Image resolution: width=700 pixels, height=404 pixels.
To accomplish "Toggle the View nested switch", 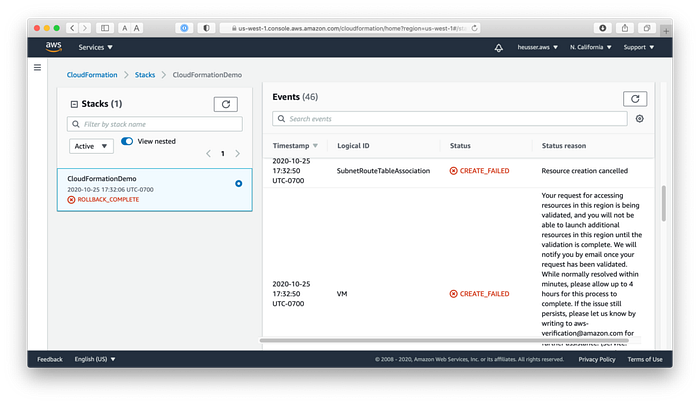I will pos(127,141).
